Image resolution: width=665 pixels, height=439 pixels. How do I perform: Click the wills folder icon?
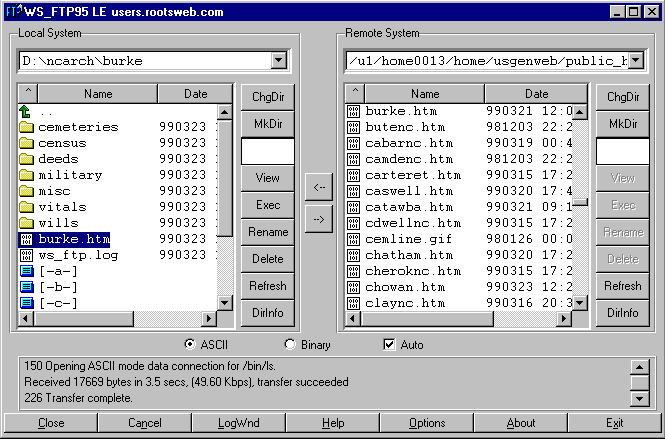click(27, 223)
